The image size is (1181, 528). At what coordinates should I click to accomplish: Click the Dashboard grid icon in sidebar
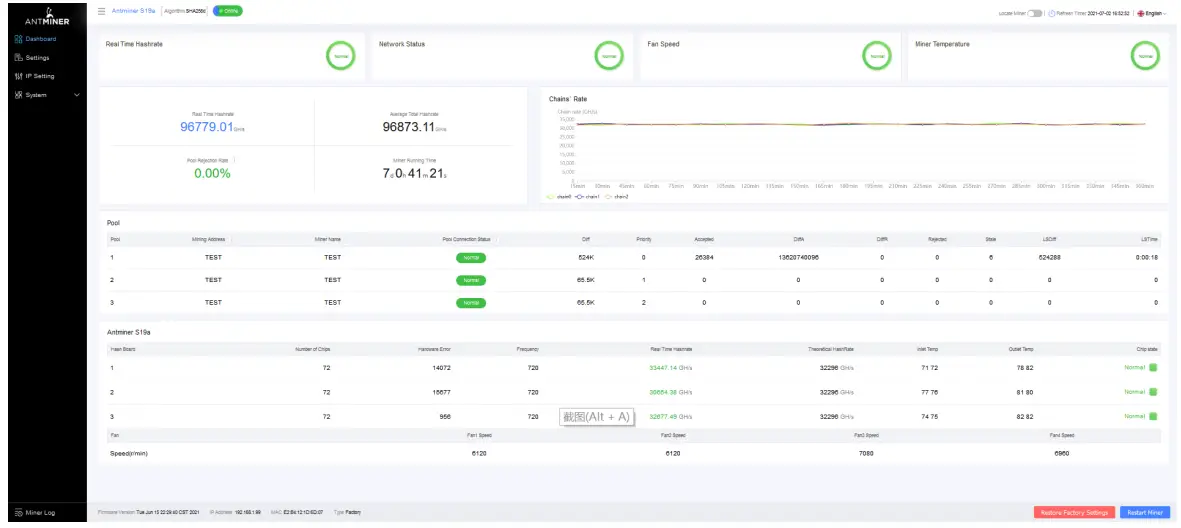point(19,38)
